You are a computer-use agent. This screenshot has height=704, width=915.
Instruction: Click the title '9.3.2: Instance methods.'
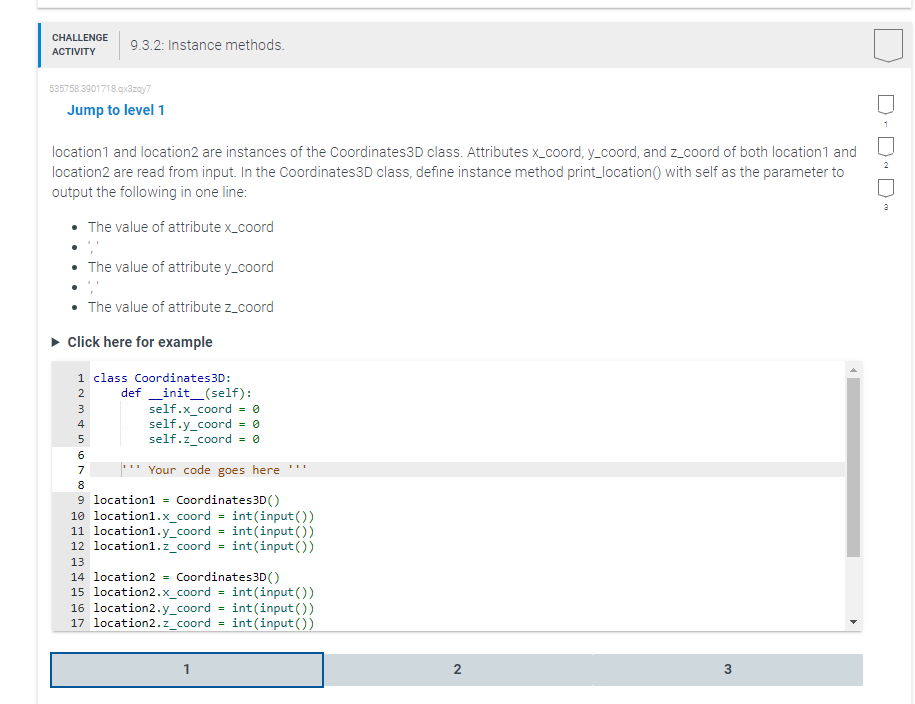click(207, 45)
